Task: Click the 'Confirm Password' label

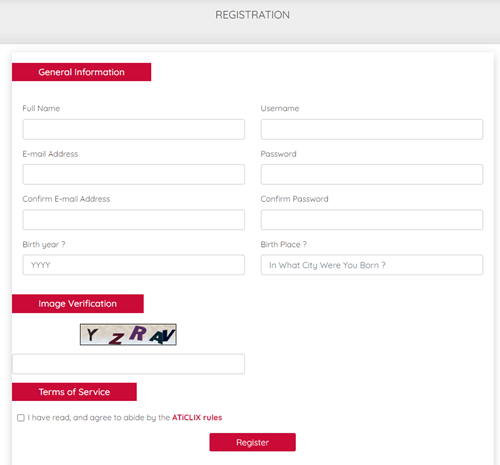Action: [294, 199]
